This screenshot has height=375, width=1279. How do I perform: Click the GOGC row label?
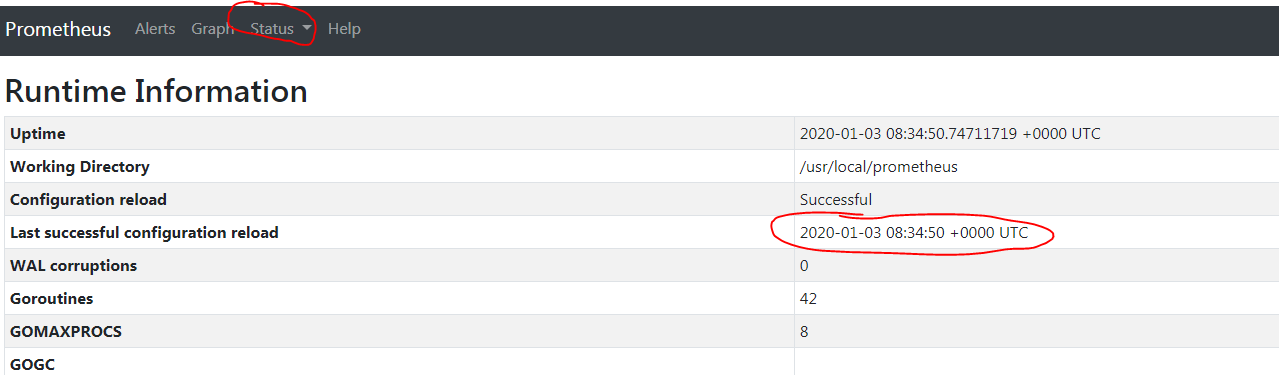pyautogui.click(x=32, y=364)
